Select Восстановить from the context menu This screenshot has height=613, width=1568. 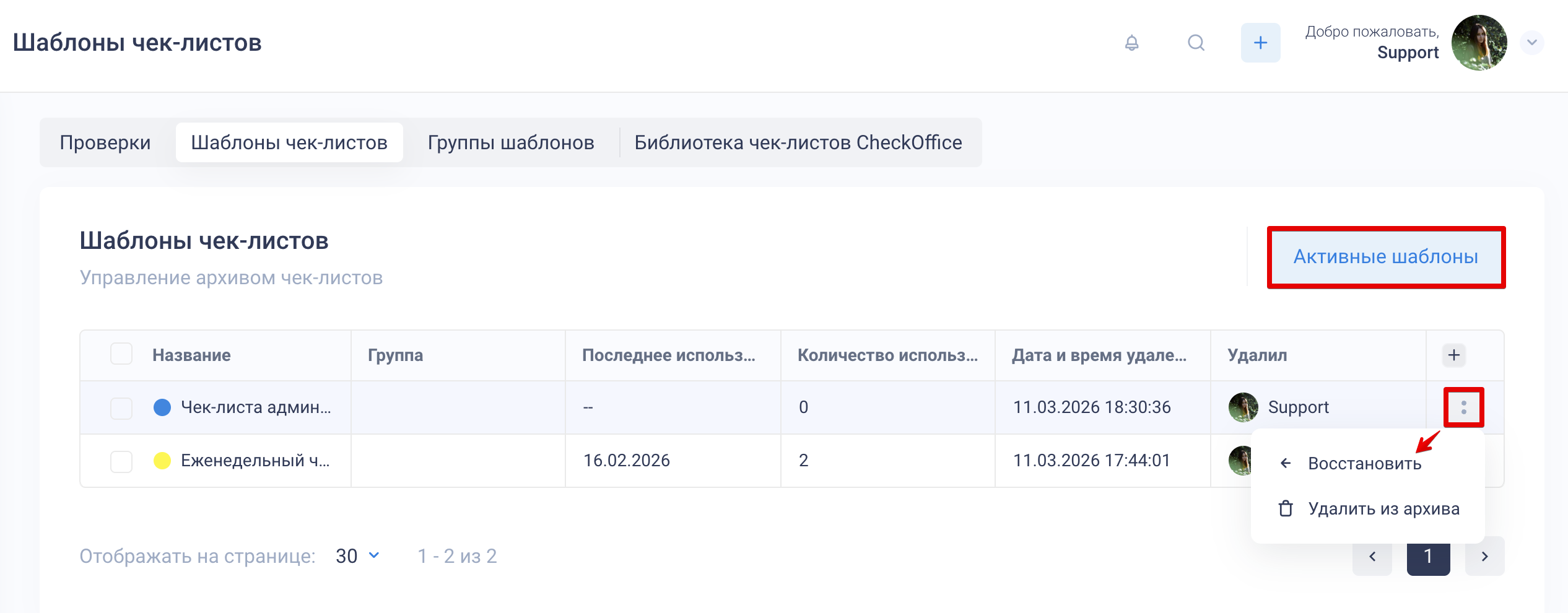(x=1364, y=463)
